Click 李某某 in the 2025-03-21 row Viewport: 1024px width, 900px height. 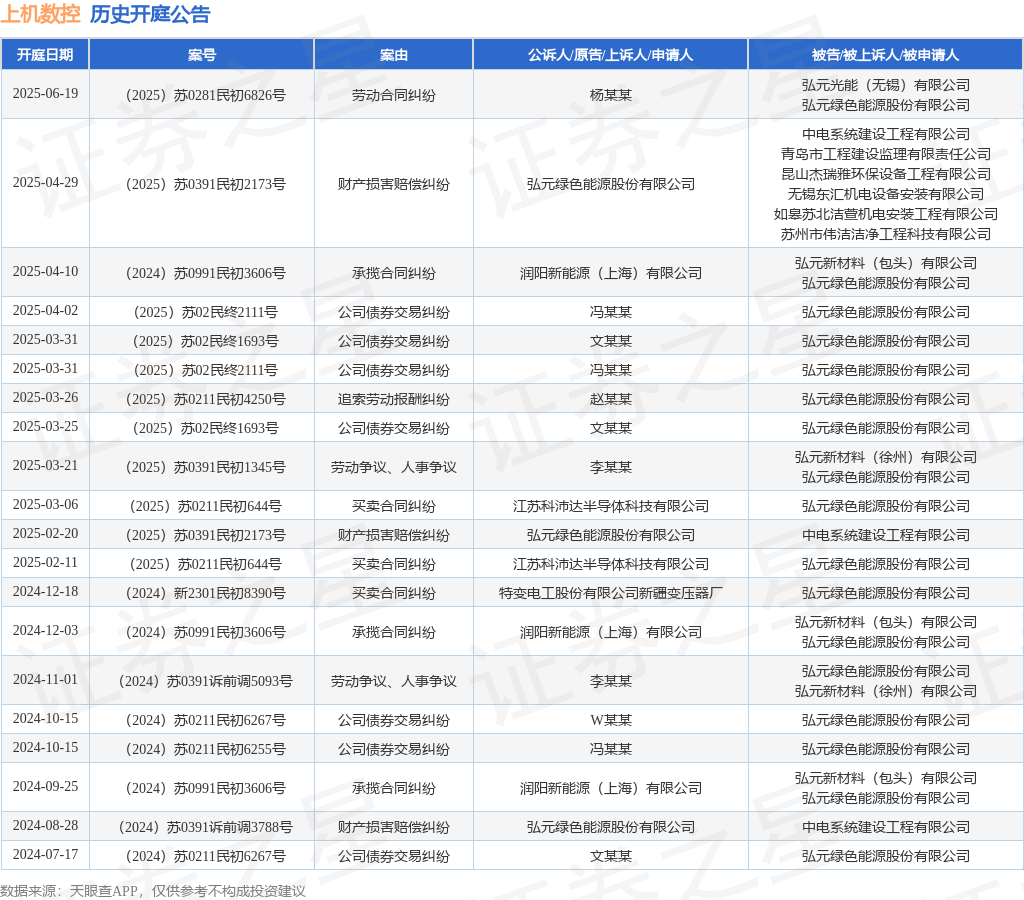(x=611, y=467)
